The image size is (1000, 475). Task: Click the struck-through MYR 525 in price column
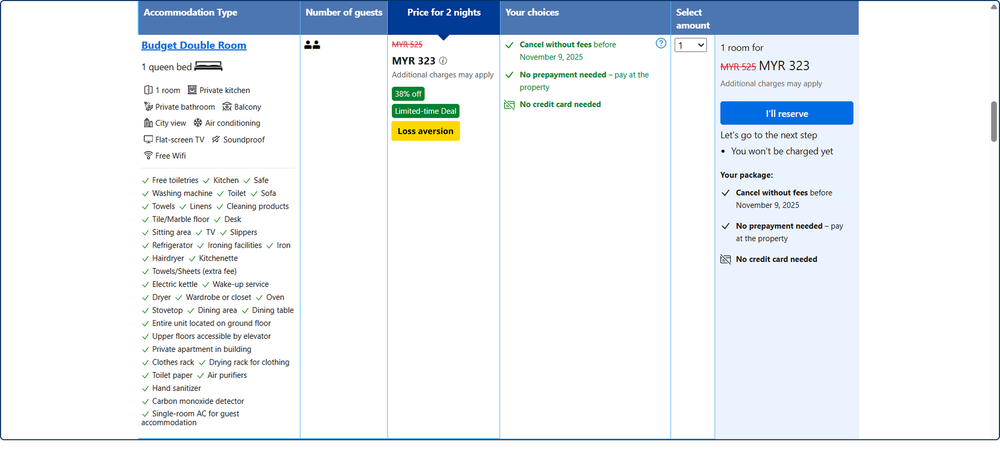[x=407, y=45]
